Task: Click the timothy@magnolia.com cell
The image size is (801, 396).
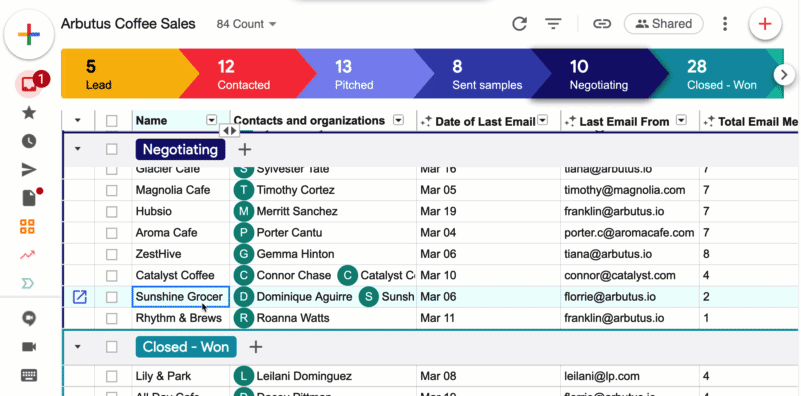Action: (630, 190)
